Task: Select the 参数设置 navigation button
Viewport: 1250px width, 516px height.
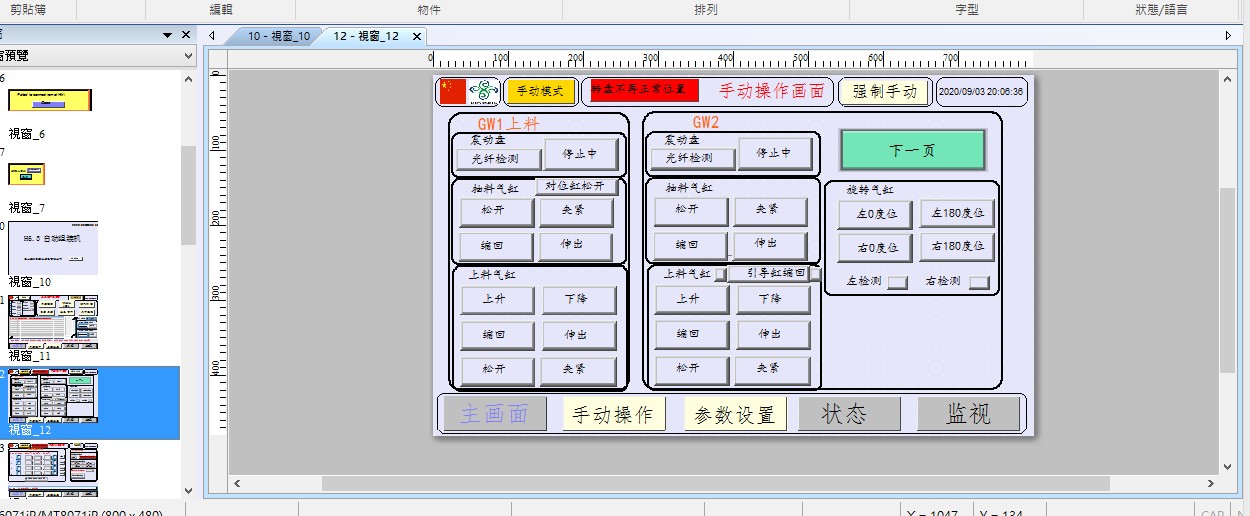Action: tap(735, 414)
